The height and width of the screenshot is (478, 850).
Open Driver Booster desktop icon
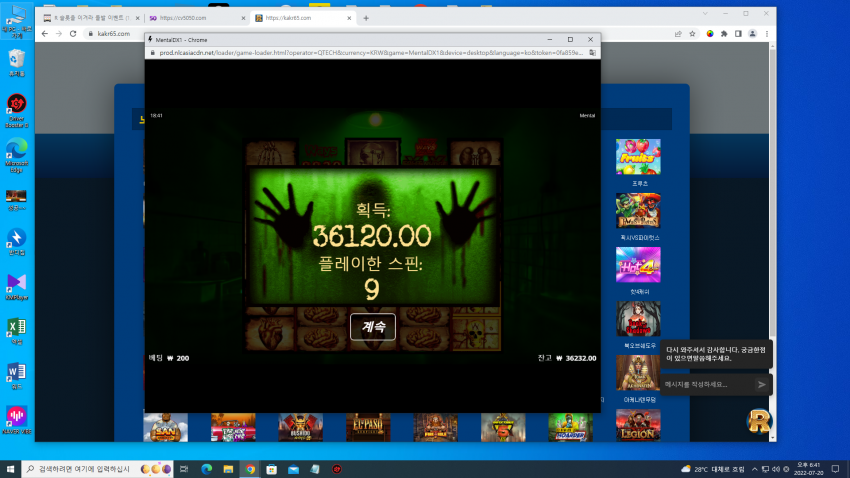16,111
